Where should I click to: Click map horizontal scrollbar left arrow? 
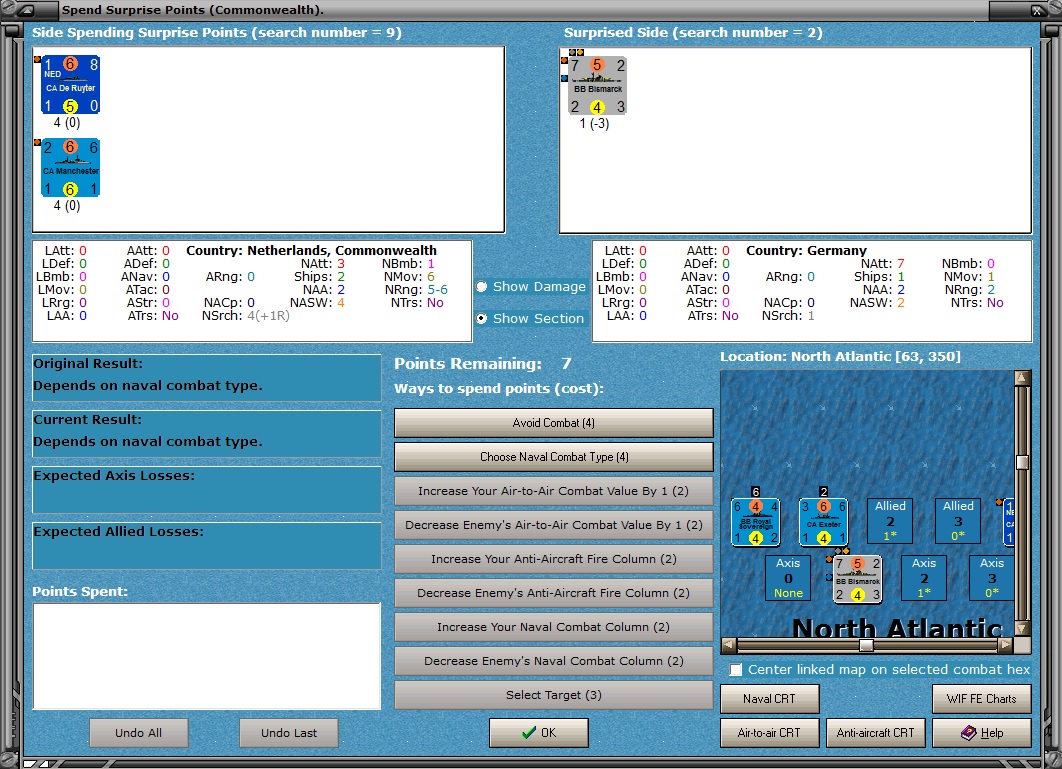pos(729,645)
